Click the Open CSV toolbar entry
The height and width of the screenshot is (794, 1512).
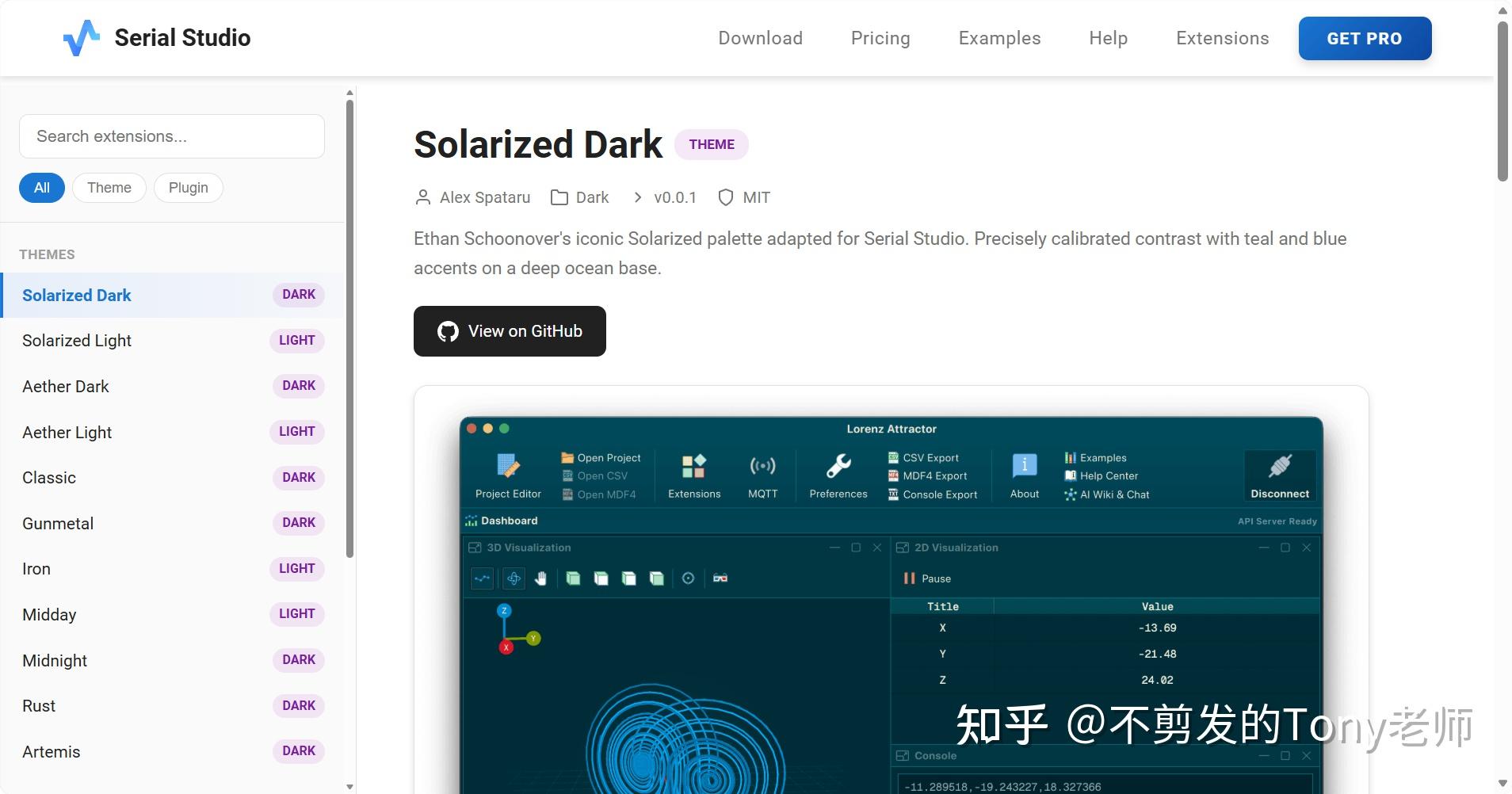(x=595, y=475)
